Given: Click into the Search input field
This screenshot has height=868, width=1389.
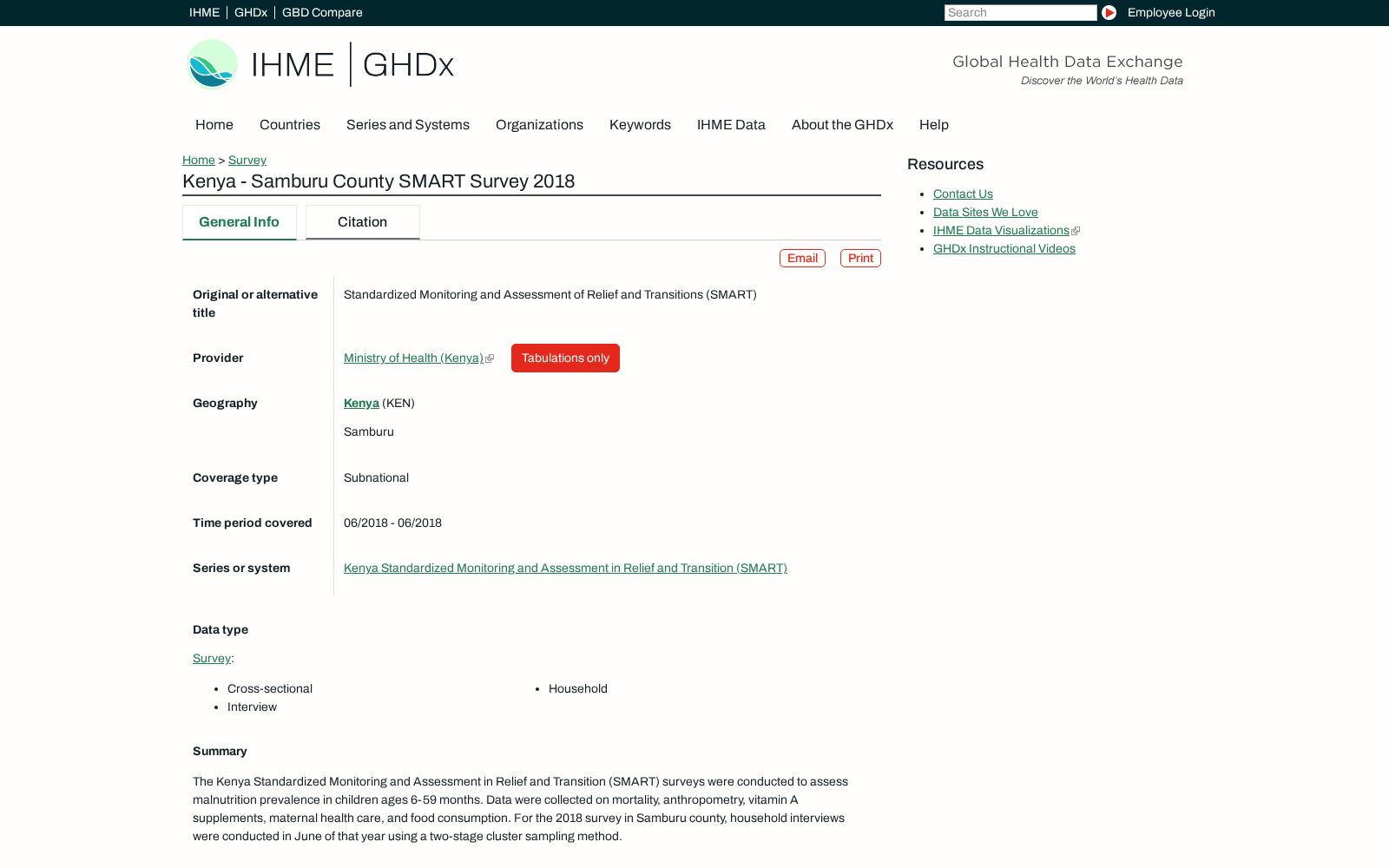Looking at the screenshot, I should [1020, 12].
